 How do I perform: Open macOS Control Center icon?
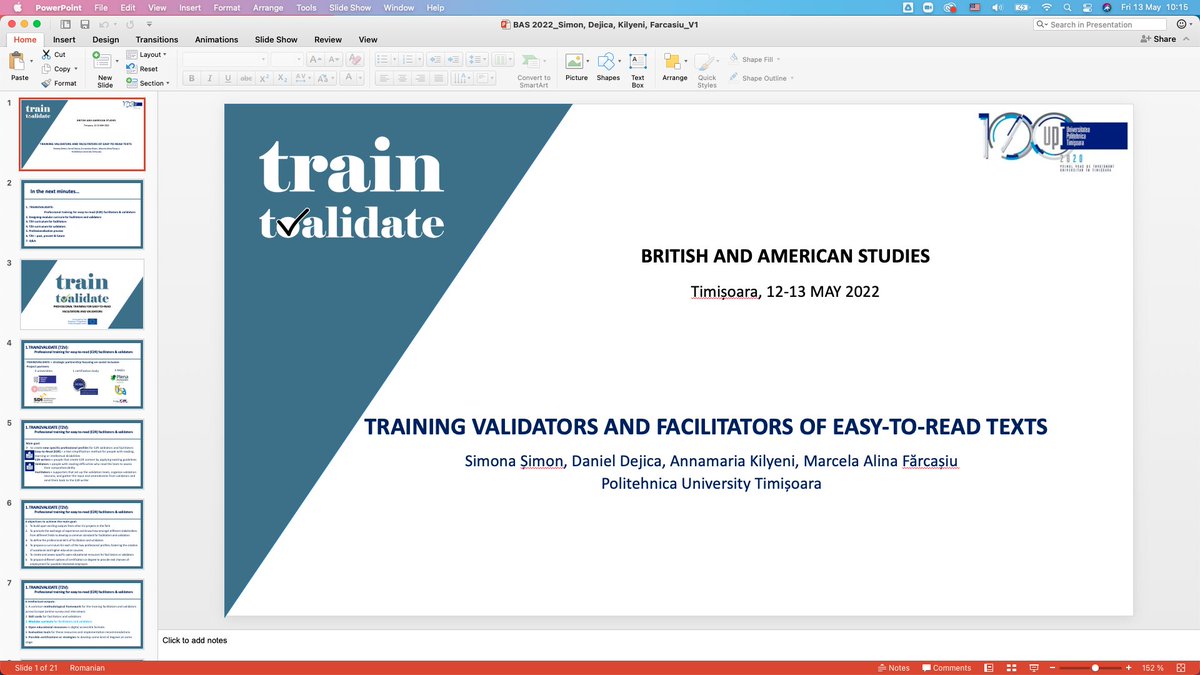point(1089,7)
